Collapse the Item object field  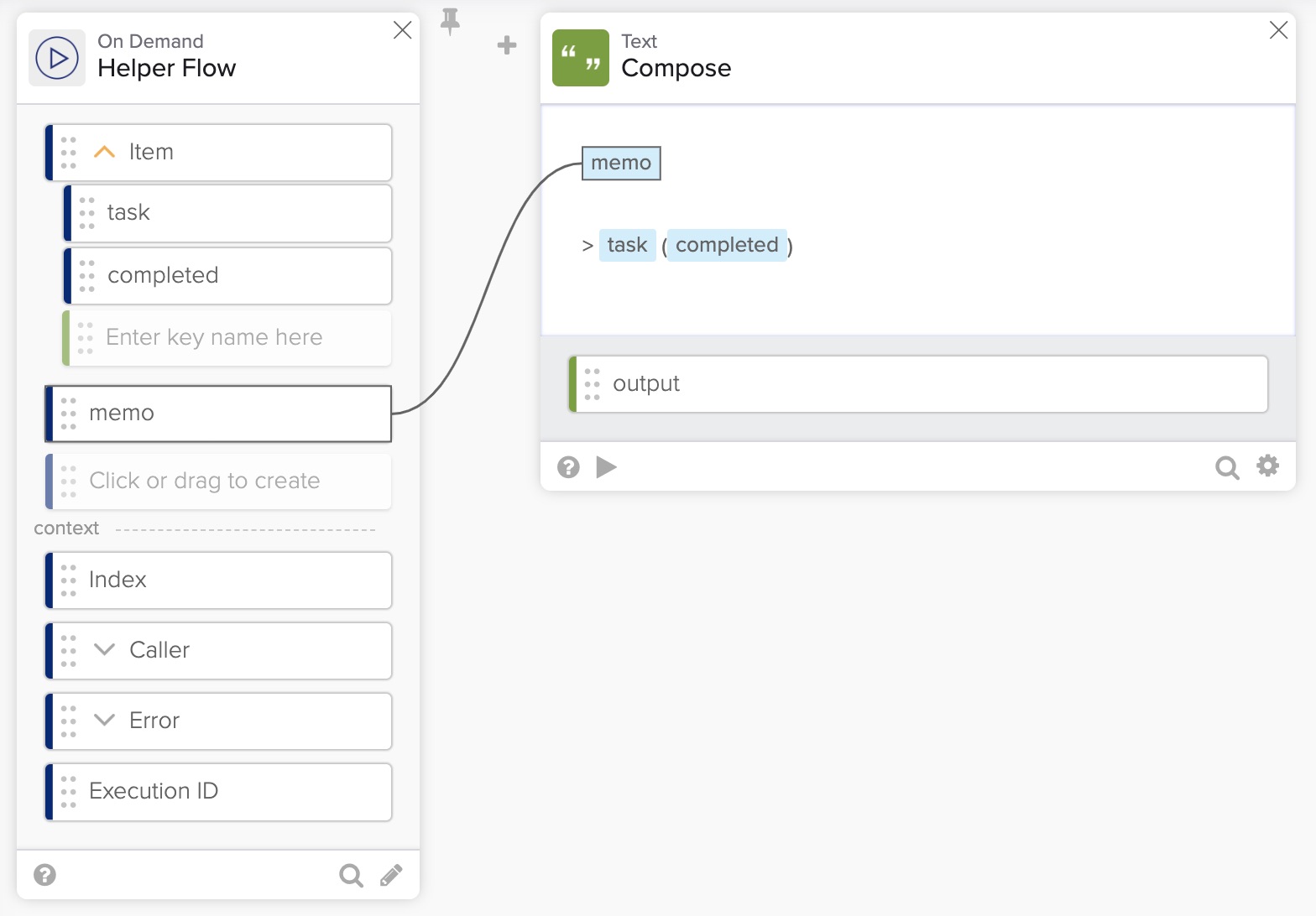point(104,152)
